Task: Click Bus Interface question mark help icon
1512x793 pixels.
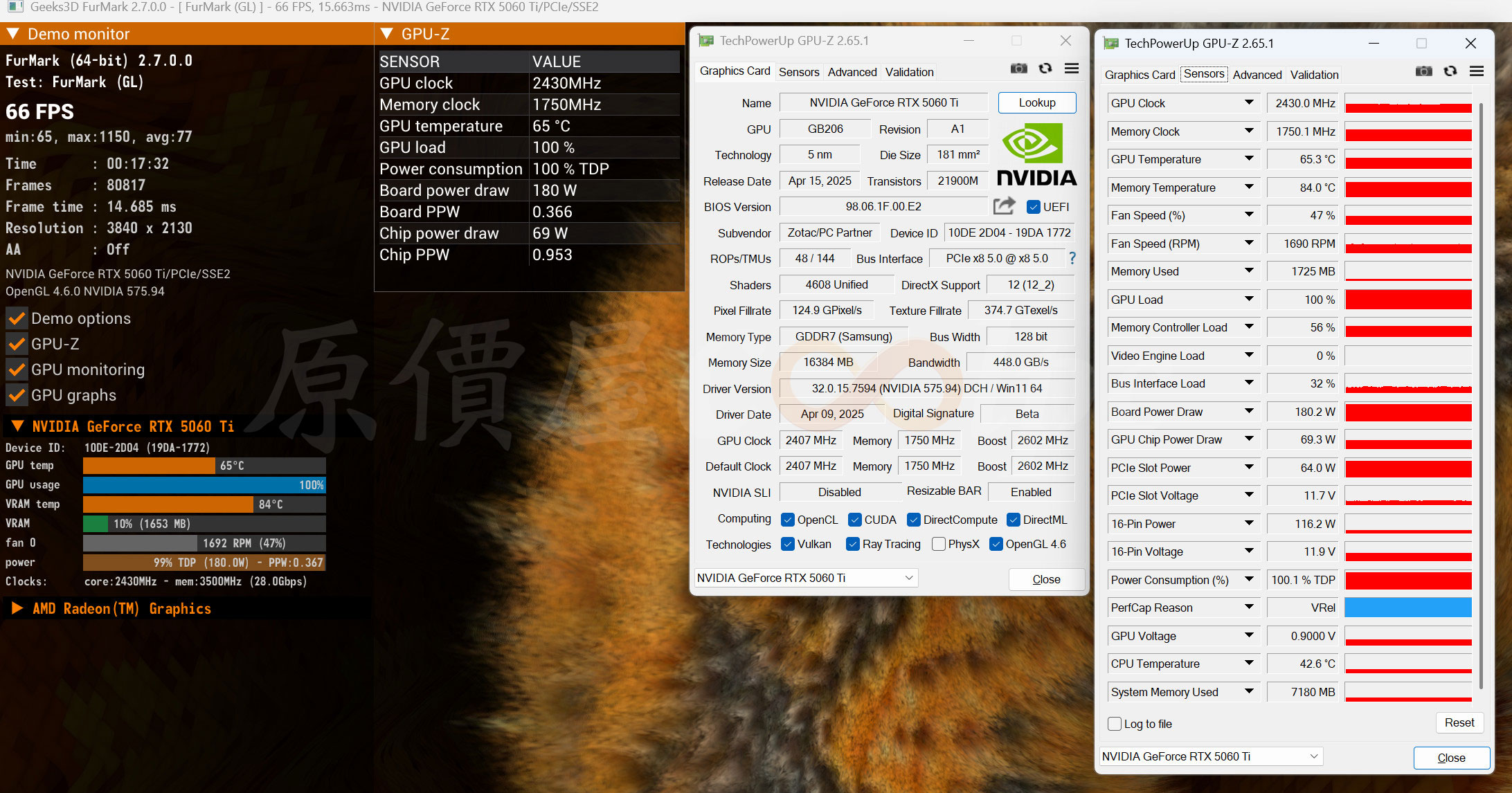Action: tap(1072, 258)
